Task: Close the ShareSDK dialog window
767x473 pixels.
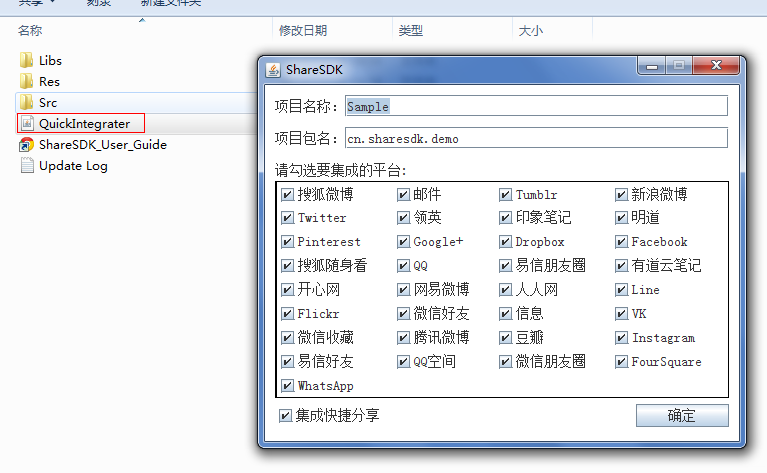Action: (x=716, y=66)
